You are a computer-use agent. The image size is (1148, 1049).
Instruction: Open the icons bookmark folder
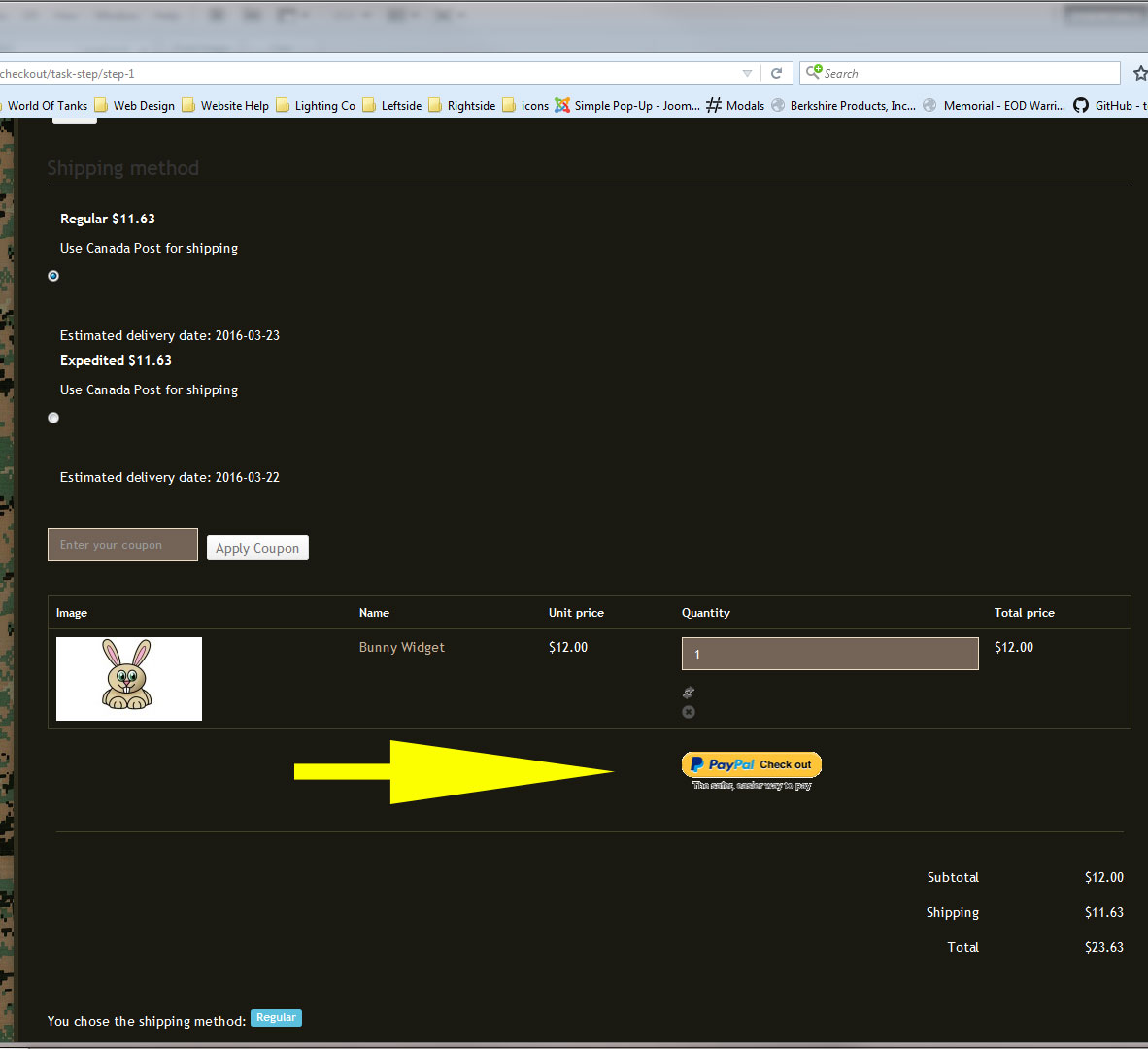pos(525,106)
